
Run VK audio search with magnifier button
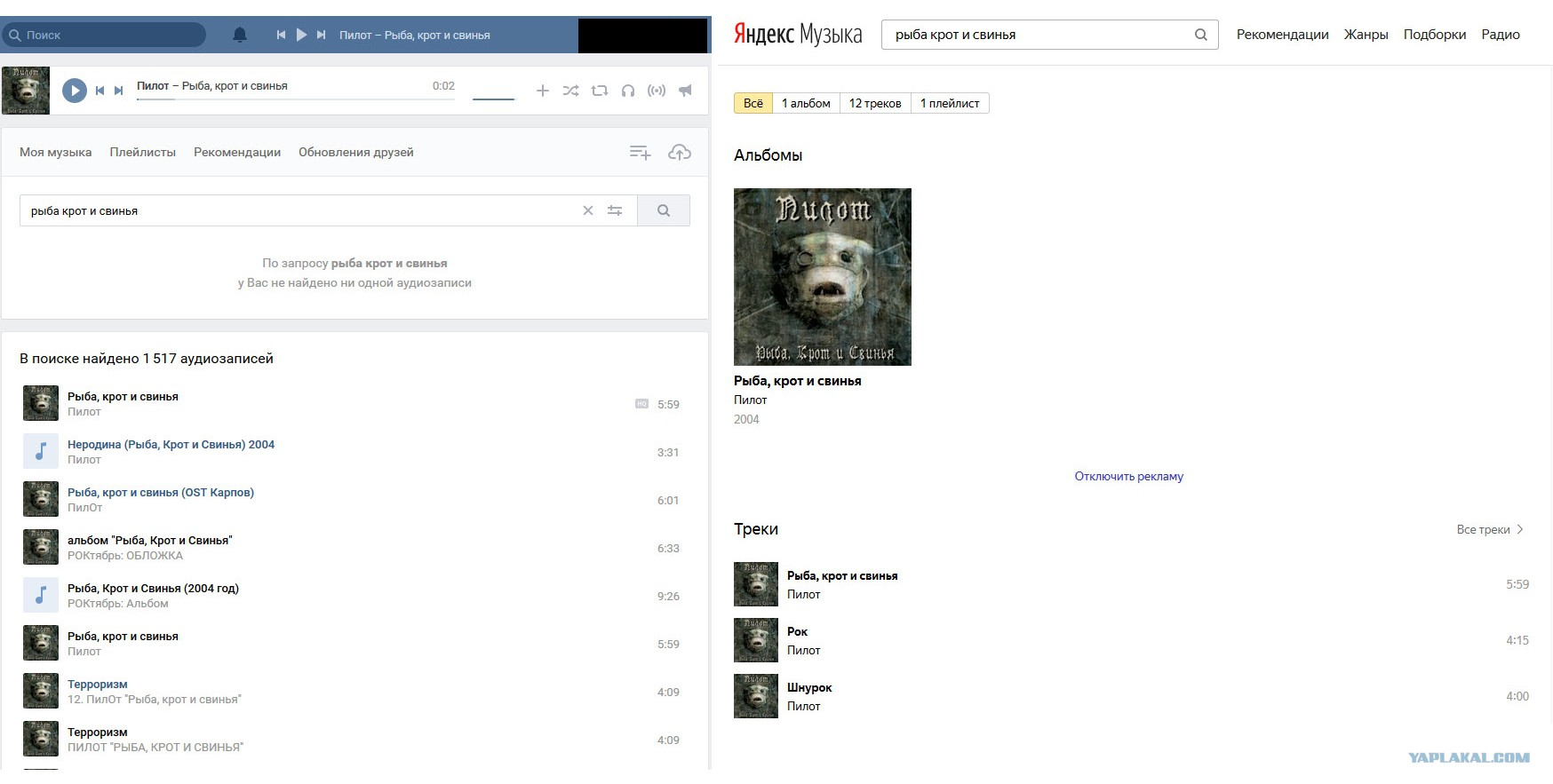(x=664, y=210)
